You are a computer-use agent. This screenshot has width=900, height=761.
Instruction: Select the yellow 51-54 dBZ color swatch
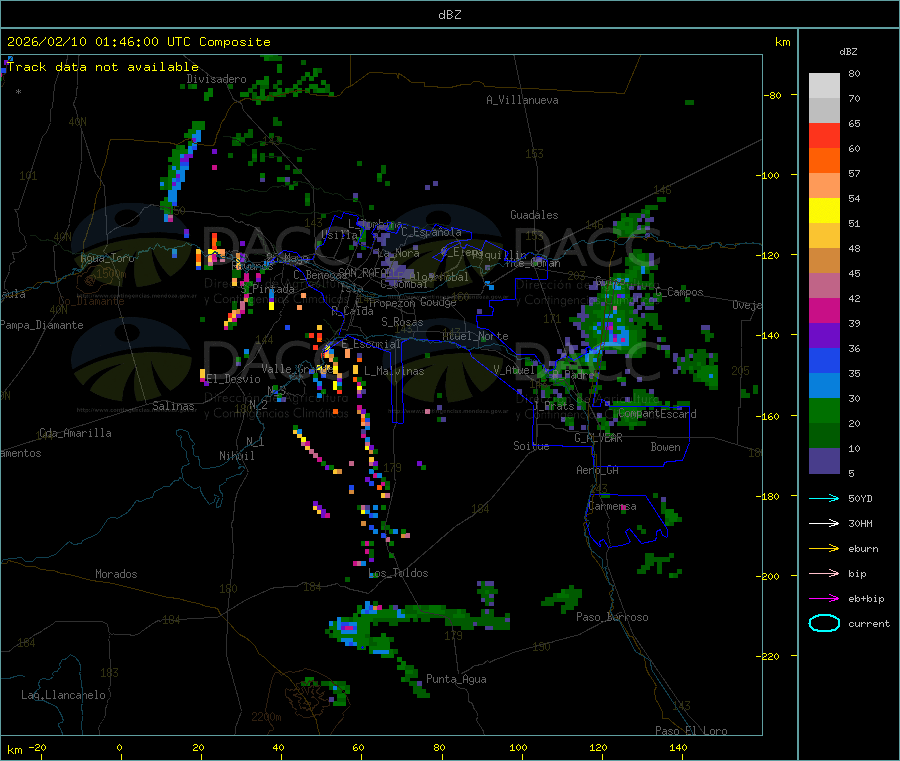[824, 211]
